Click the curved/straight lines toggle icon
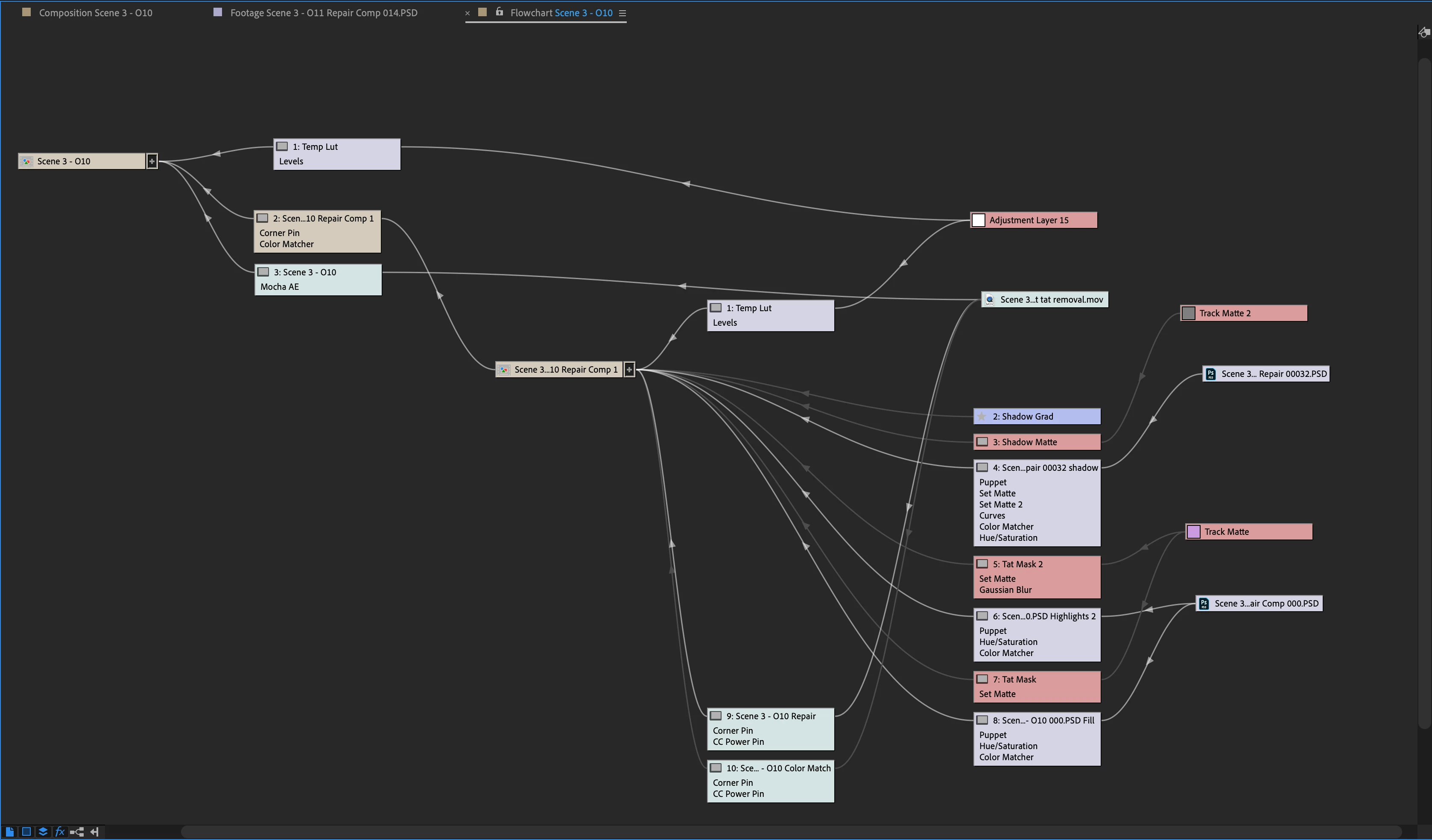This screenshot has height=840, width=1432. [x=77, y=831]
